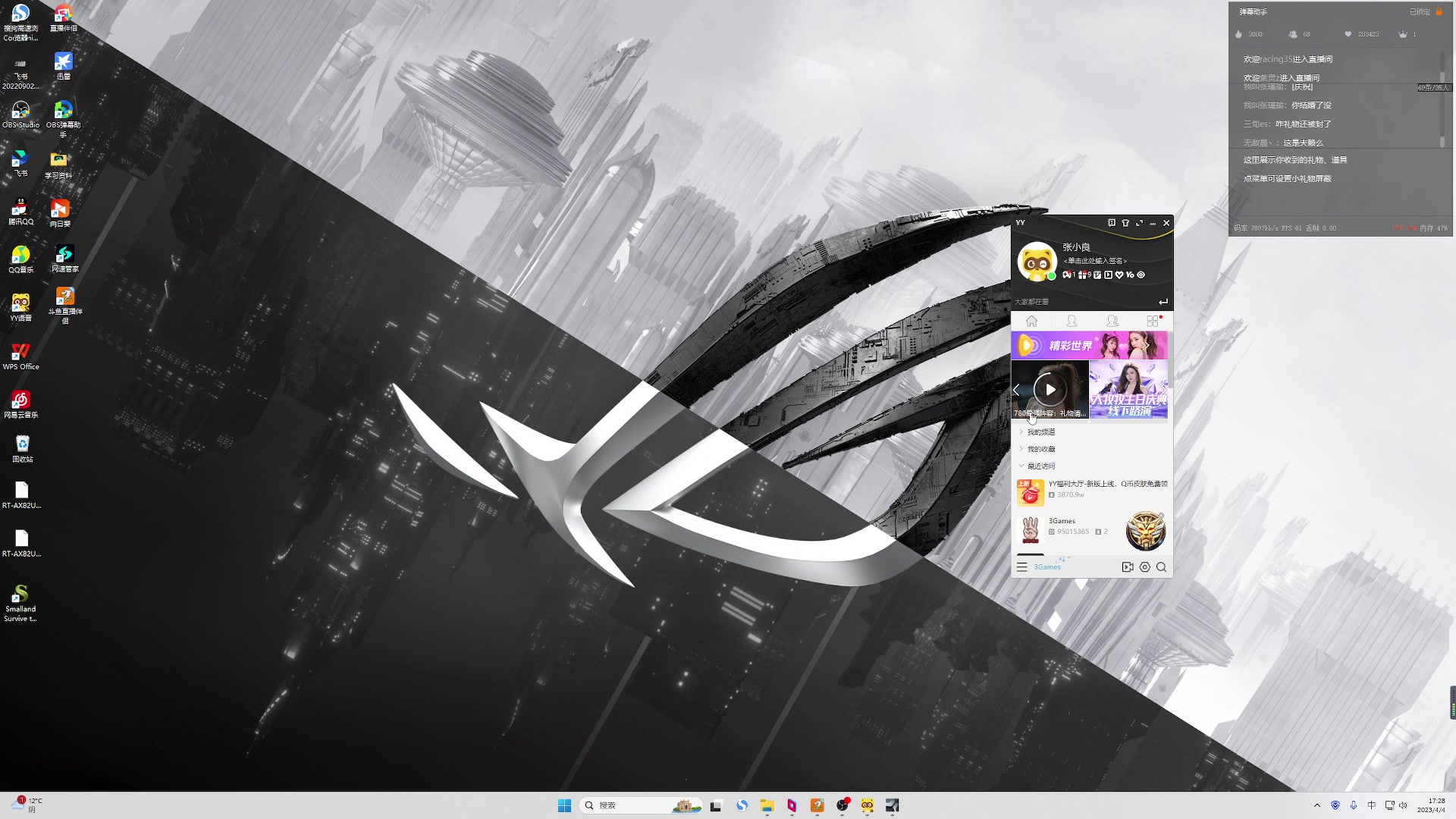The width and height of the screenshot is (1456, 819).
Task: Open the game controller badge icon in YY profile
Action: click(x=1067, y=275)
